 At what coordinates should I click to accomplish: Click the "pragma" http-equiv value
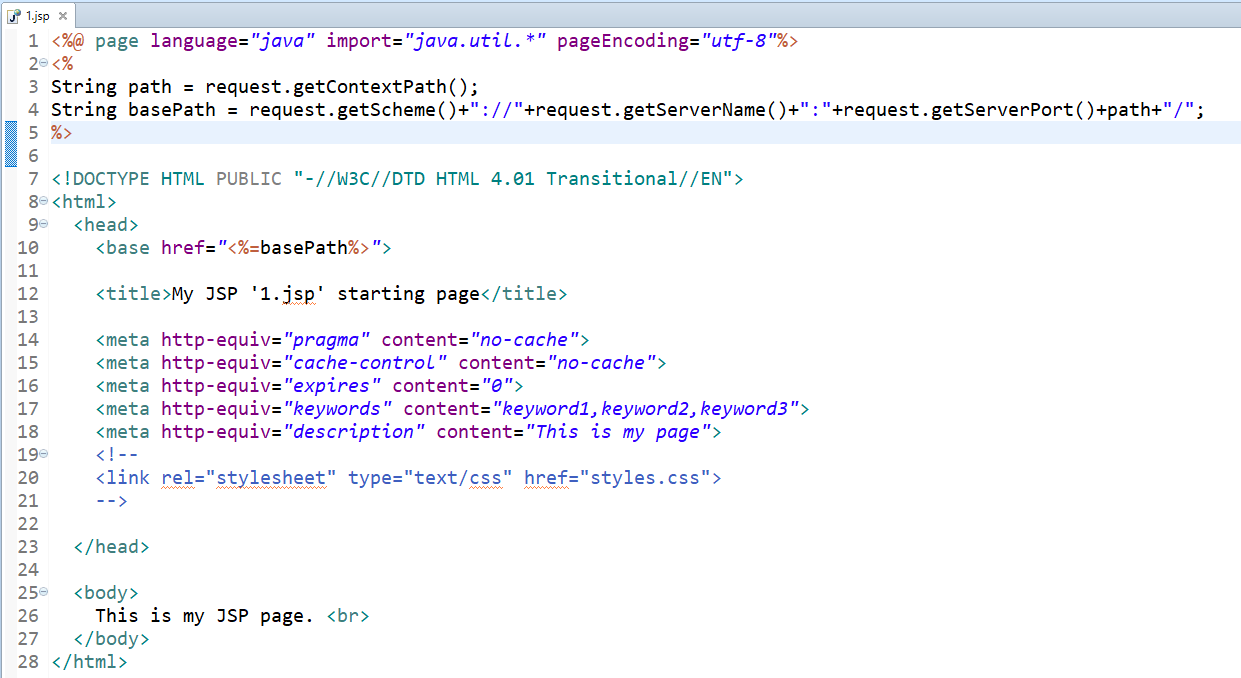pyautogui.click(x=326, y=340)
